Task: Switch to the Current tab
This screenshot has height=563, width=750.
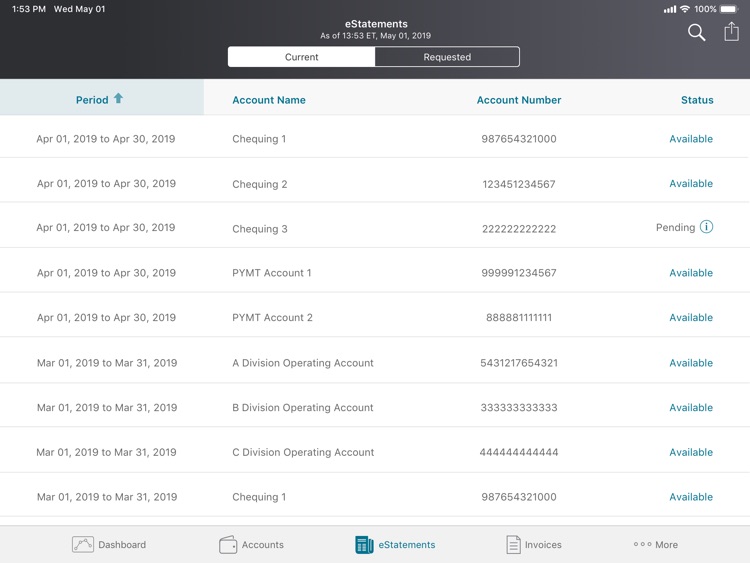Action: point(301,57)
